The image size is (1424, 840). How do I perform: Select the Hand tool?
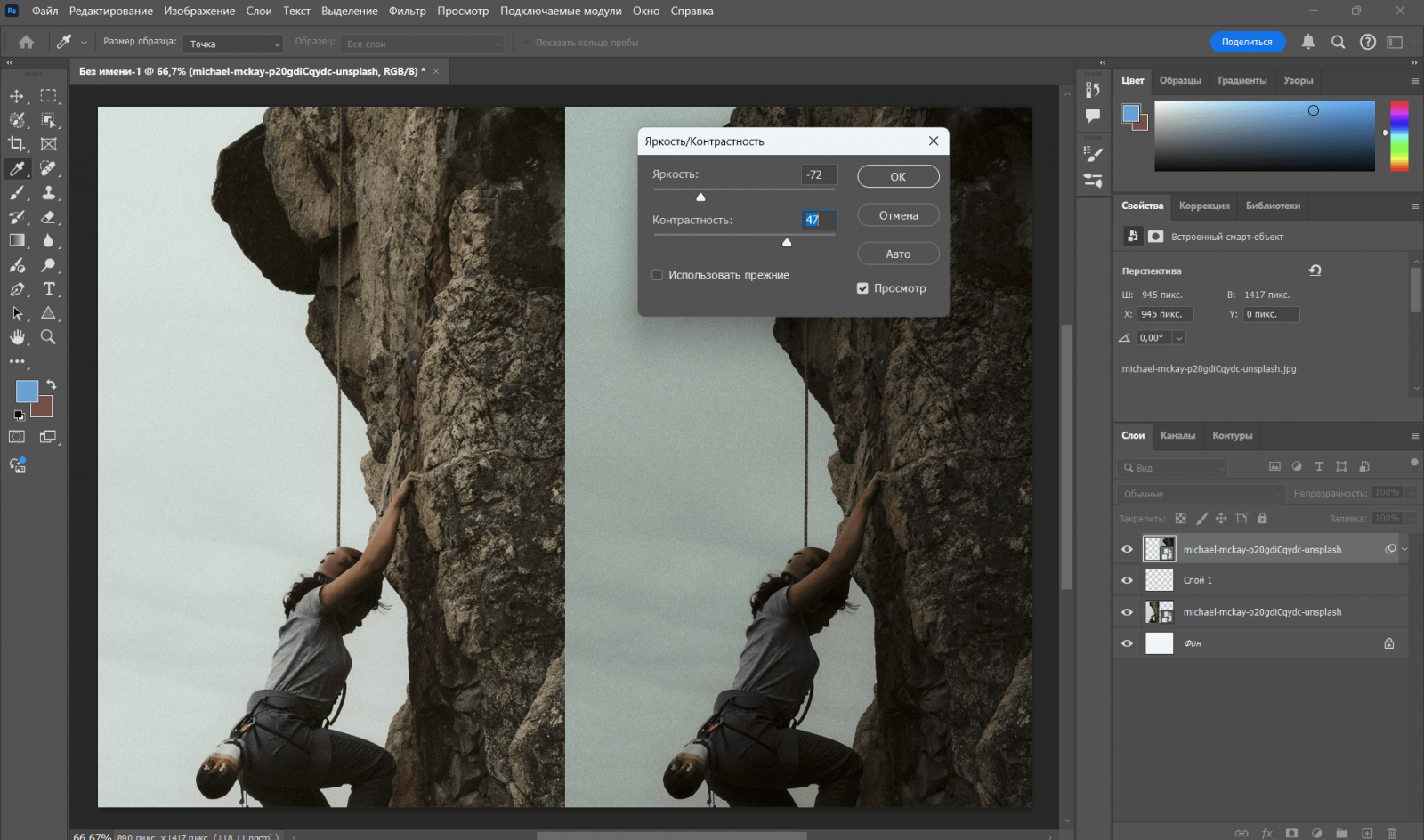[17, 337]
